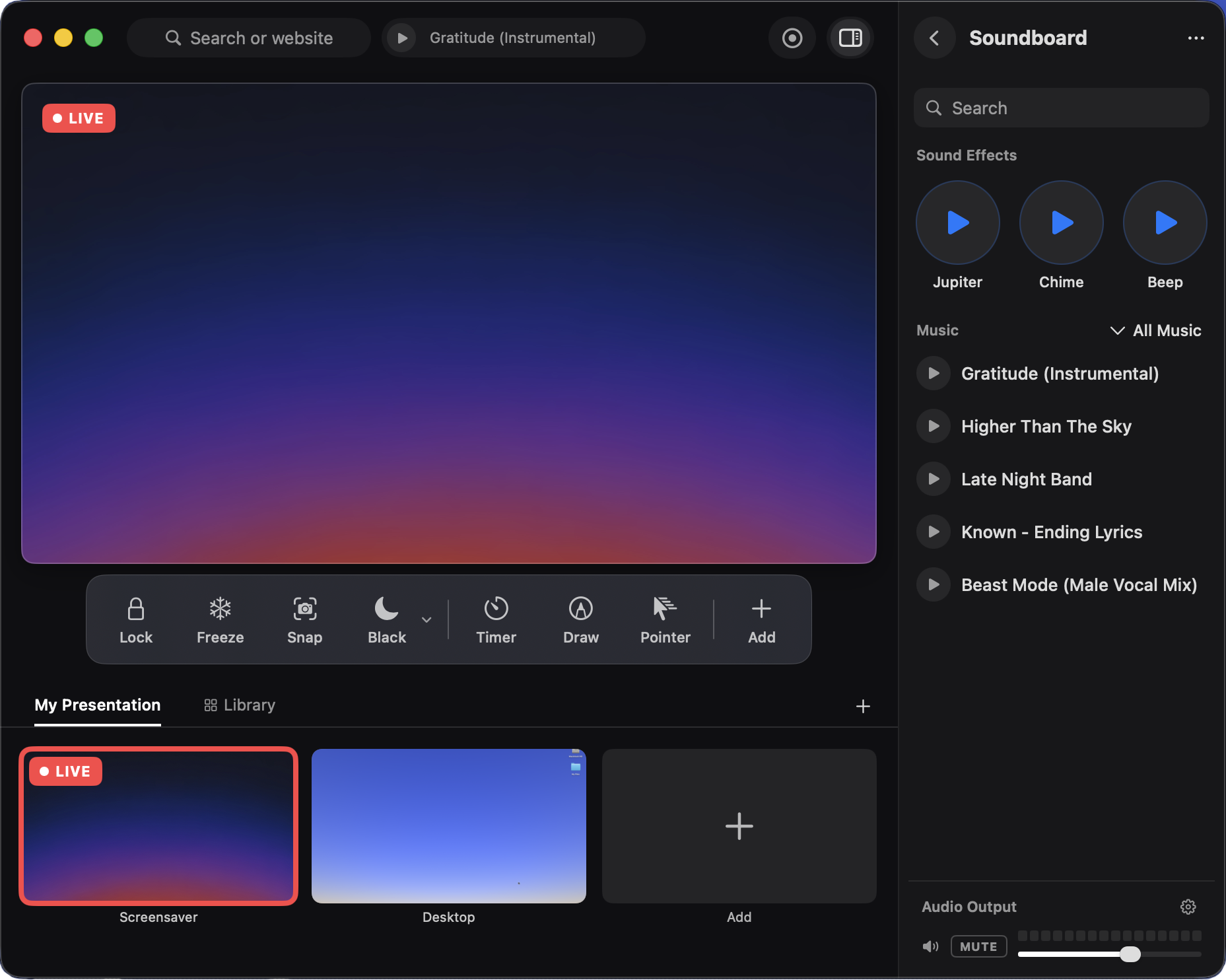Play Late Night Band track
This screenshot has height=980, width=1226.
coord(934,479)
